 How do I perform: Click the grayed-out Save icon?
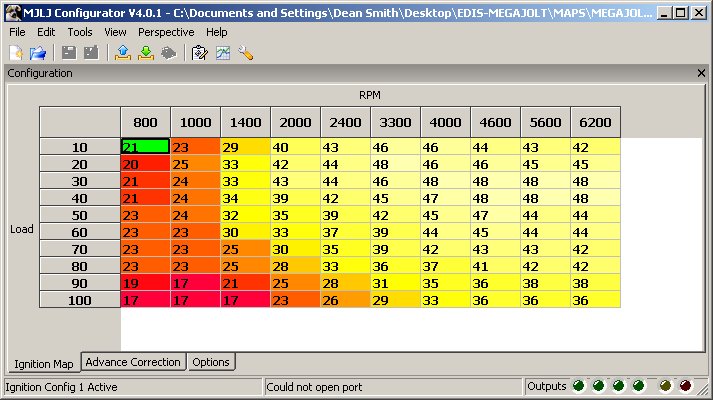[69, 53]
